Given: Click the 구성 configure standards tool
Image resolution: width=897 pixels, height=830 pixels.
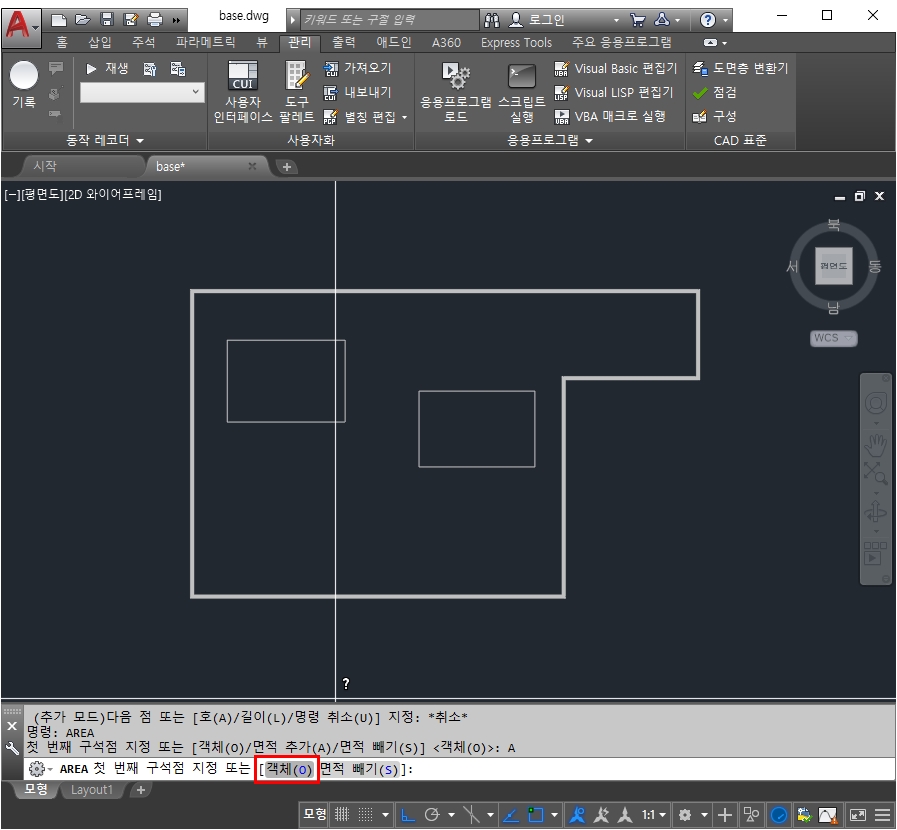Looking at the screenshot, I should (x=715, y=117).
